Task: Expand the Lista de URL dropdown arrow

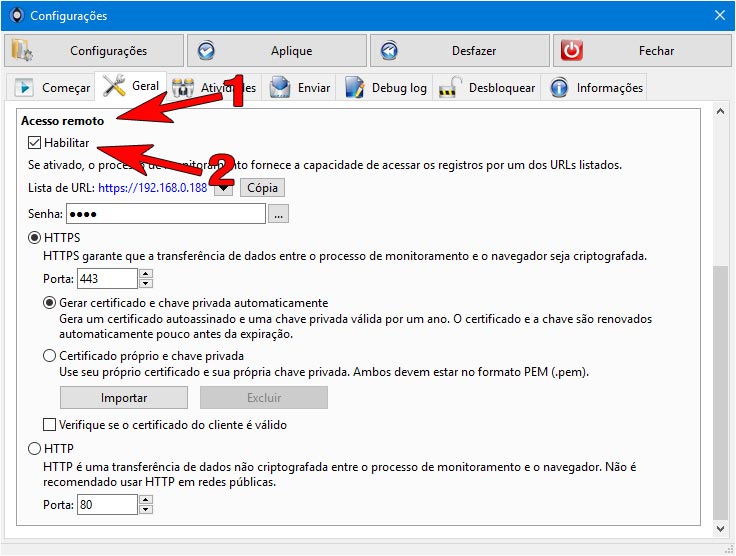Action: (x=224, y=188)
